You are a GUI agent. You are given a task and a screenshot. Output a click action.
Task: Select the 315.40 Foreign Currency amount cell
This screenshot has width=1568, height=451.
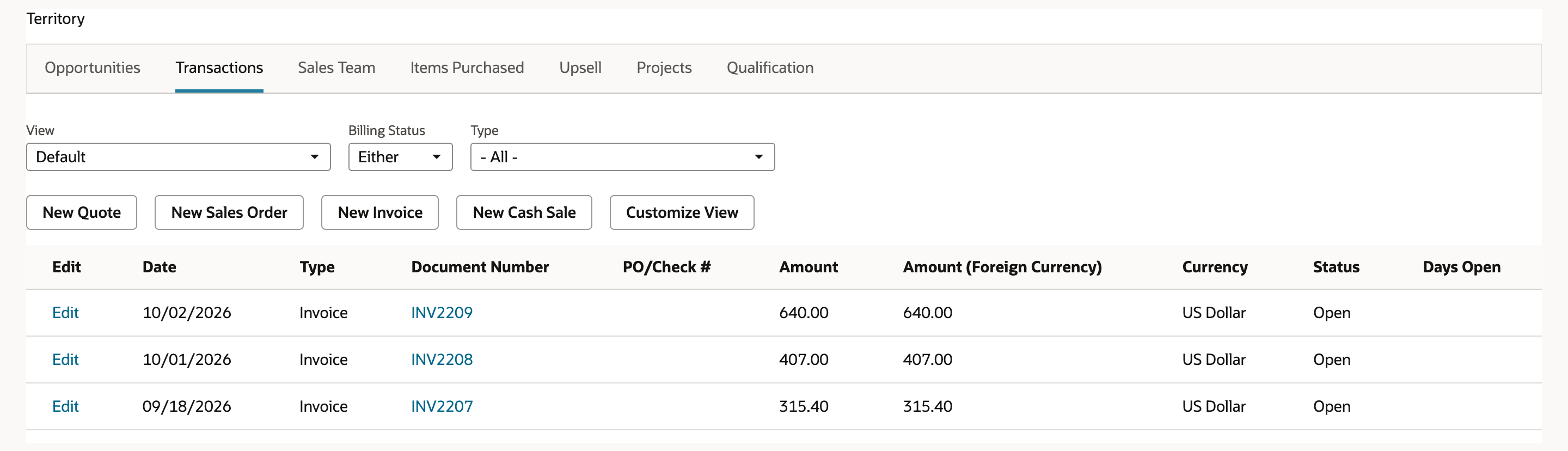(928, 406)
